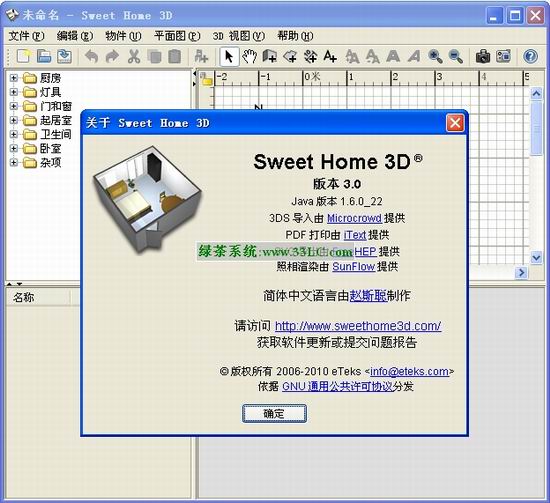Click the plan vertical scrollbar down arrow
550x503 pixels.
pyautogui.click(x=536, y=258)
